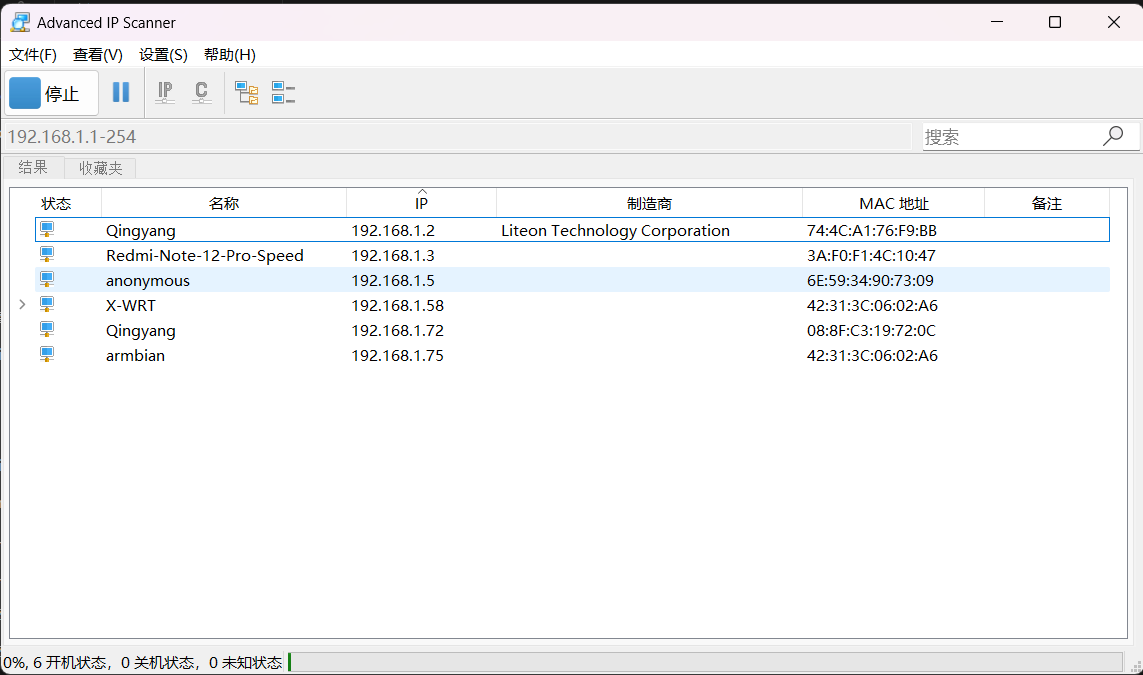
Task: Click the 停止 stop scan button
Action: (51, 93)
